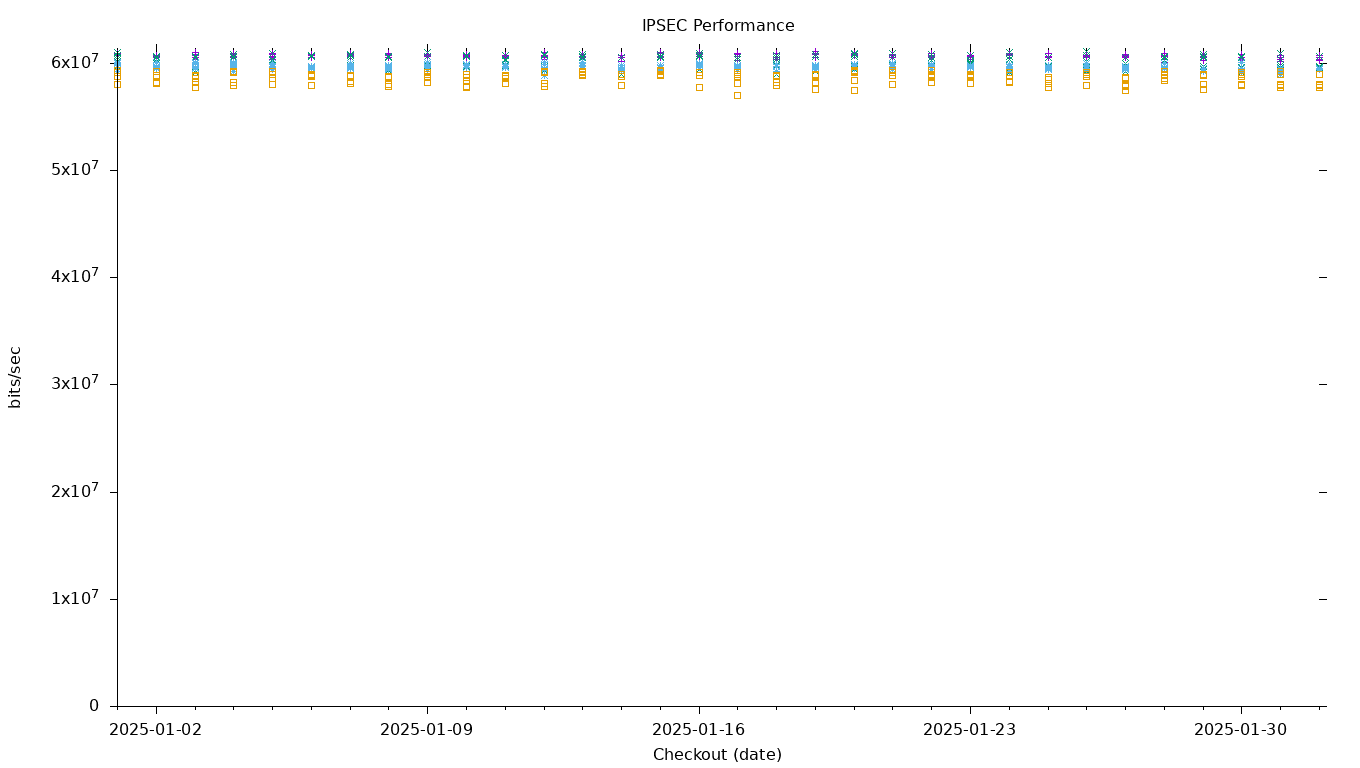Click the chart title IPSEC Performance
The height and width of the screenshot is (768, 1360).
coord(718,26)
